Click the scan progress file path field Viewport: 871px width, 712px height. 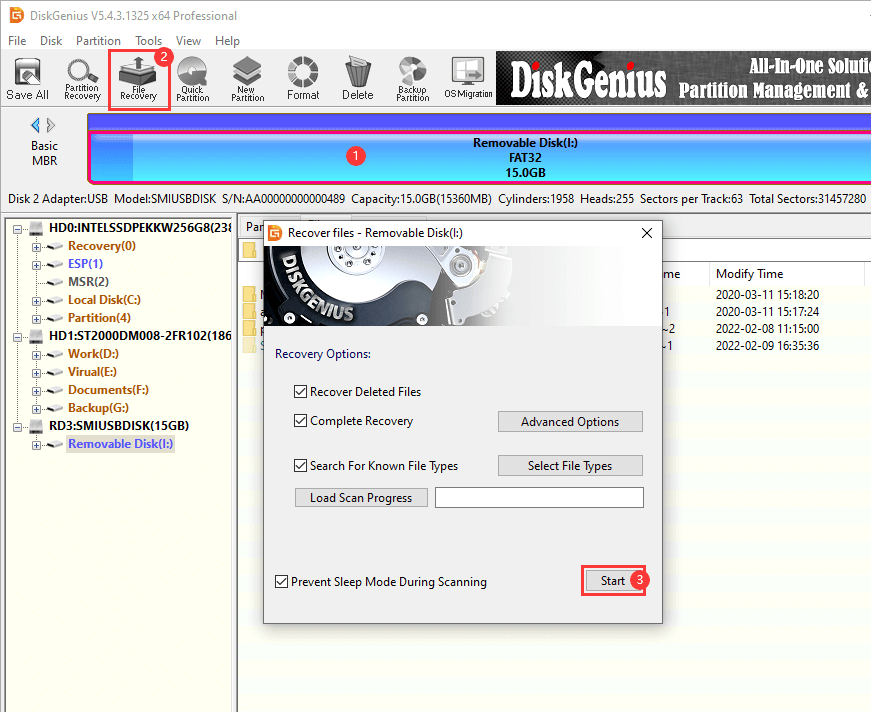[x=539, y=498]
